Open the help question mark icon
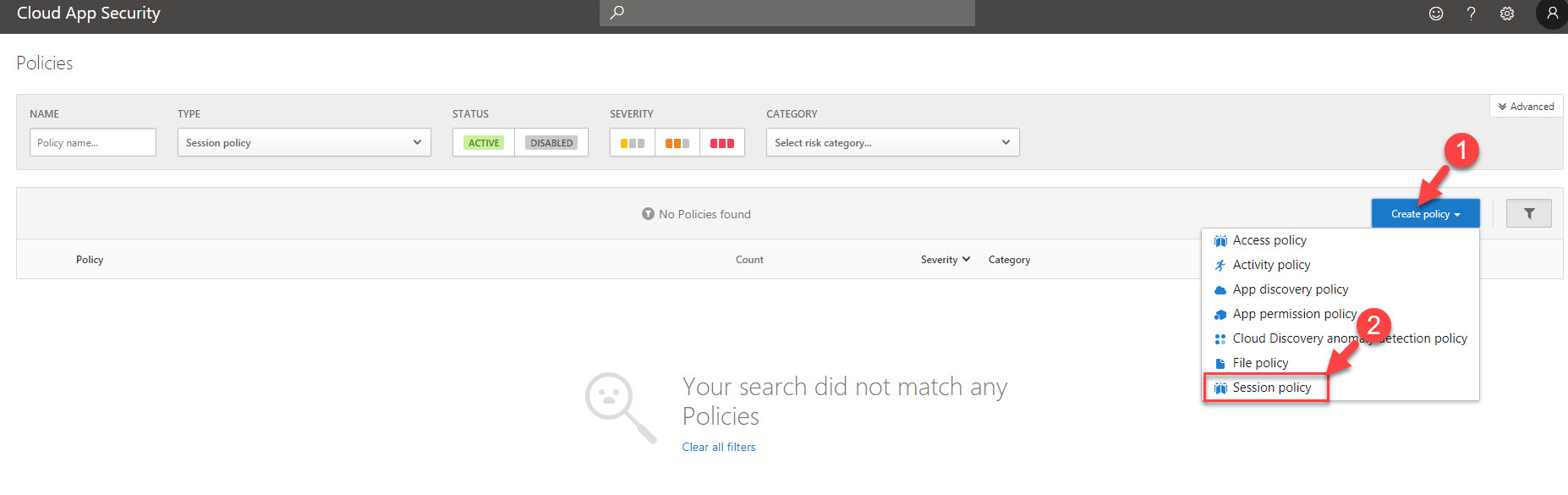 click(1472, 14)
